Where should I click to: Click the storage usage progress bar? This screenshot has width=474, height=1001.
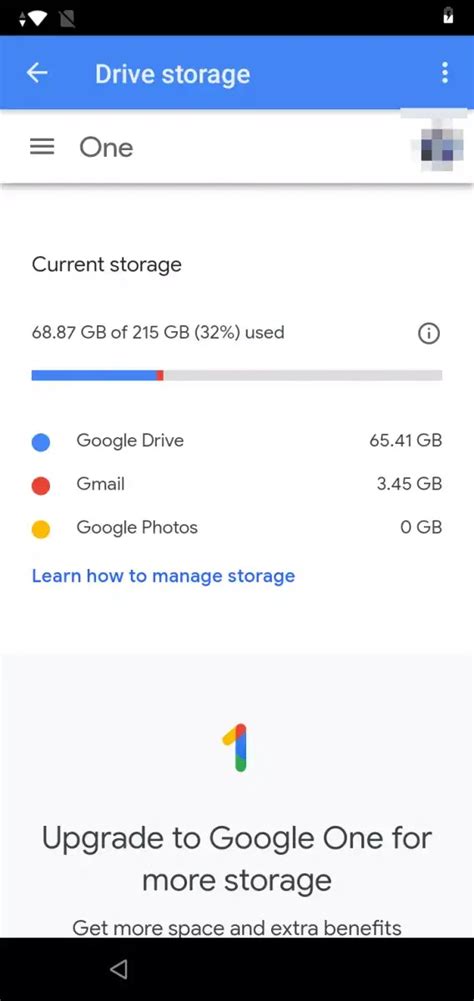(237, 375)
